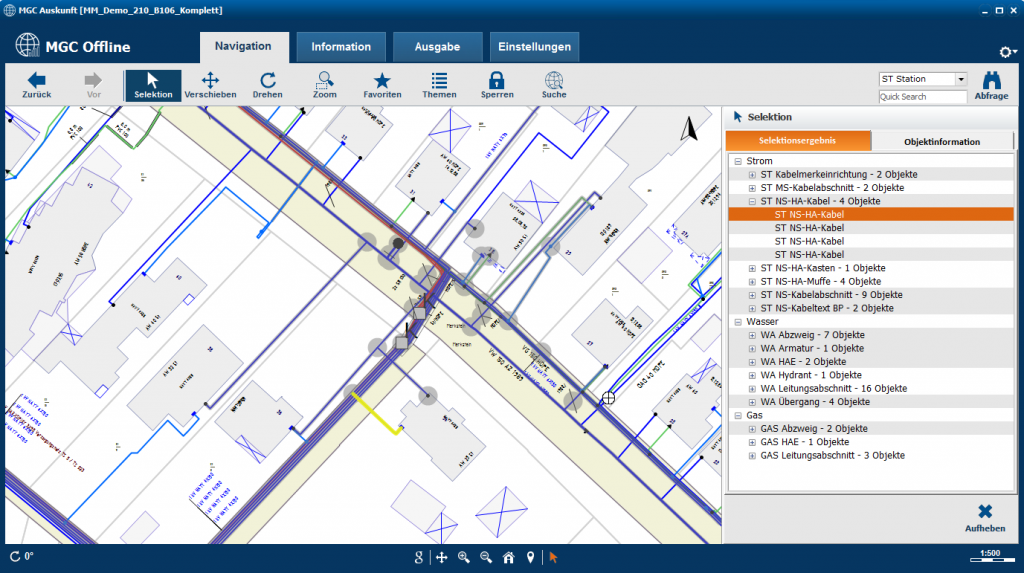Screen dimensions: 1024x573
Task: Select the second ST NS-HA-Kabel entry
Action: click(809, 228)
